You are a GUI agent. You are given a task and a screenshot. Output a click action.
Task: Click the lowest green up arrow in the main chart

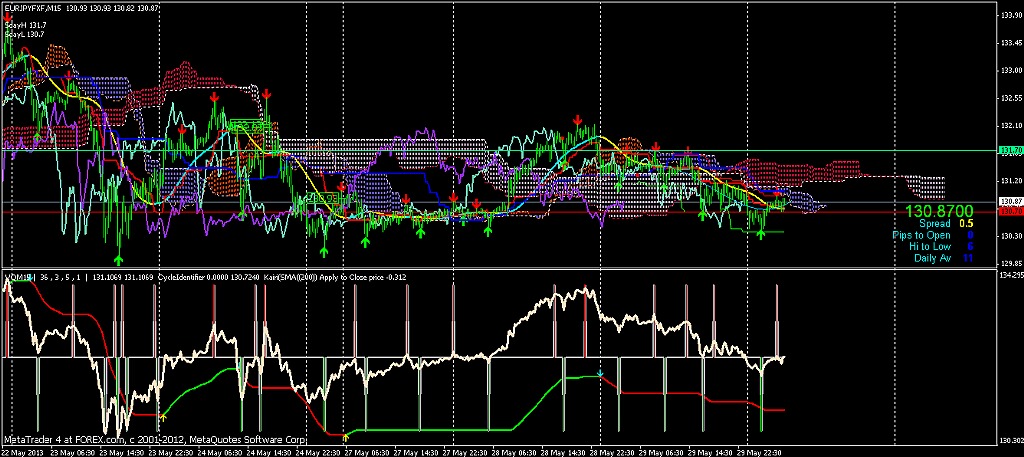(120, 262)
